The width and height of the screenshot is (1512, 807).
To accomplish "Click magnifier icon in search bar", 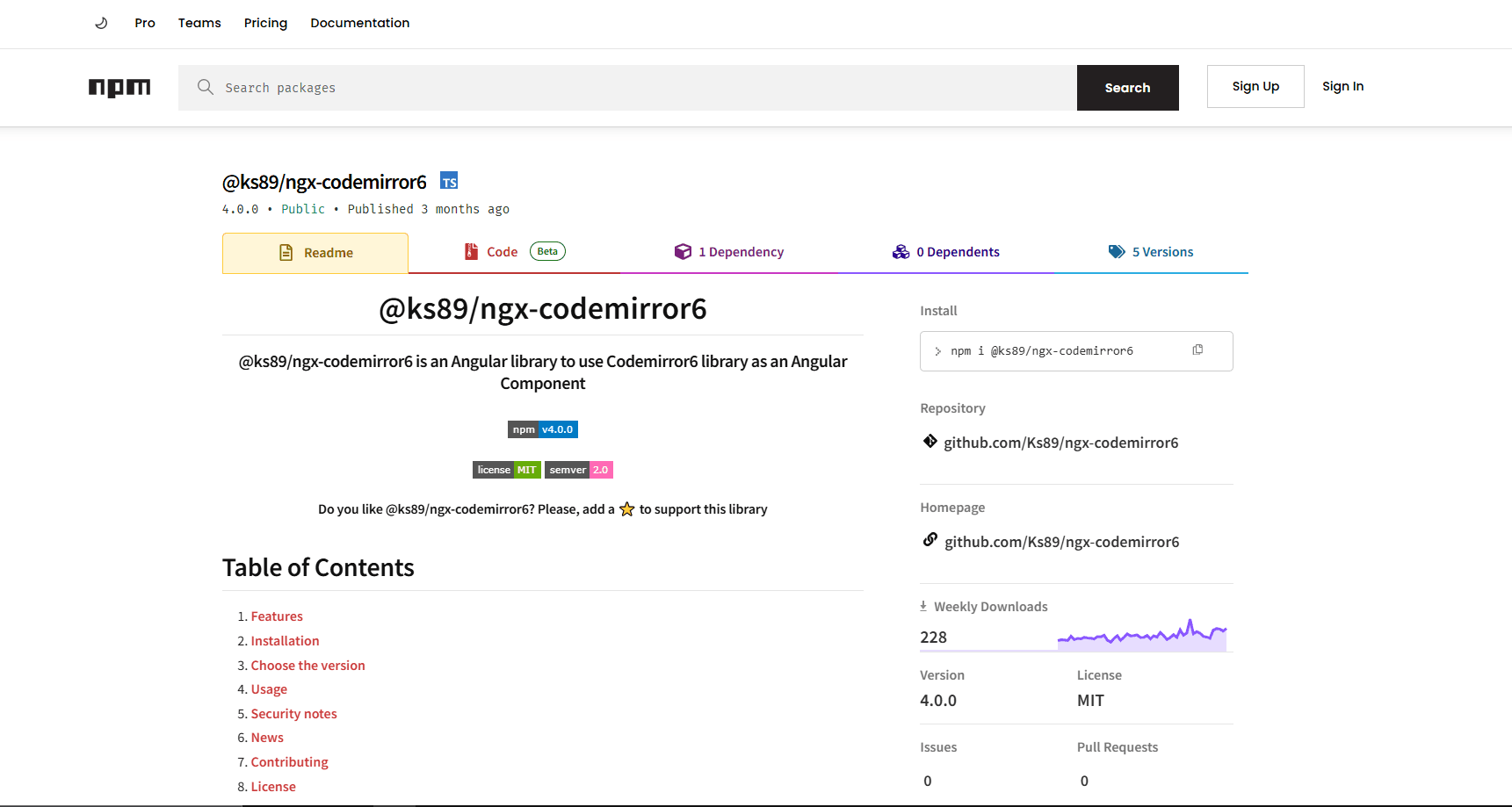I will pos(206,87).
